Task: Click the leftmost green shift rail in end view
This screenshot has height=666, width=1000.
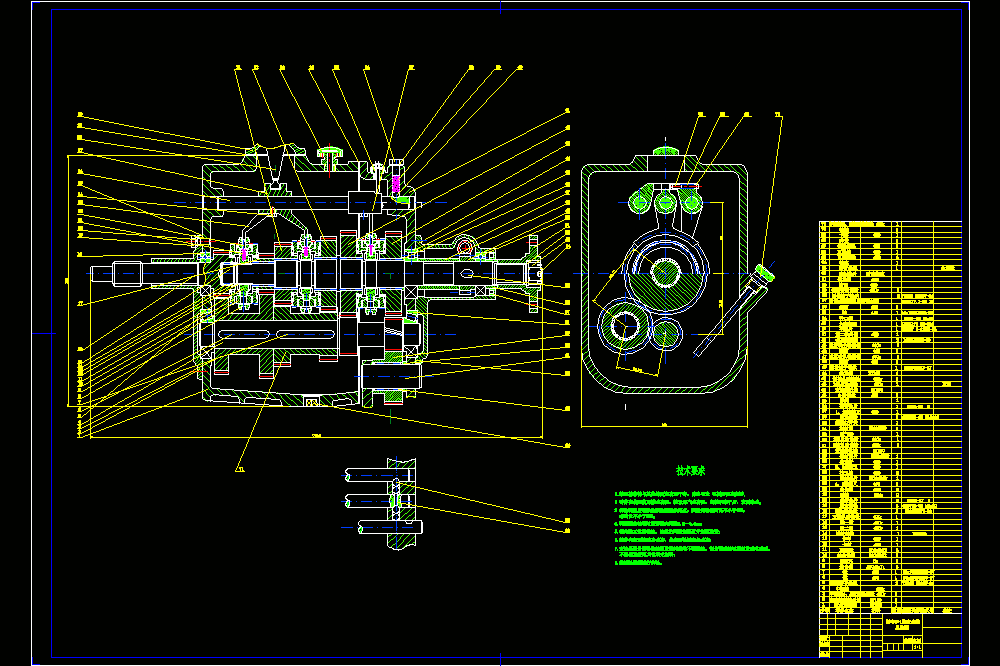Action: (638, 204)
